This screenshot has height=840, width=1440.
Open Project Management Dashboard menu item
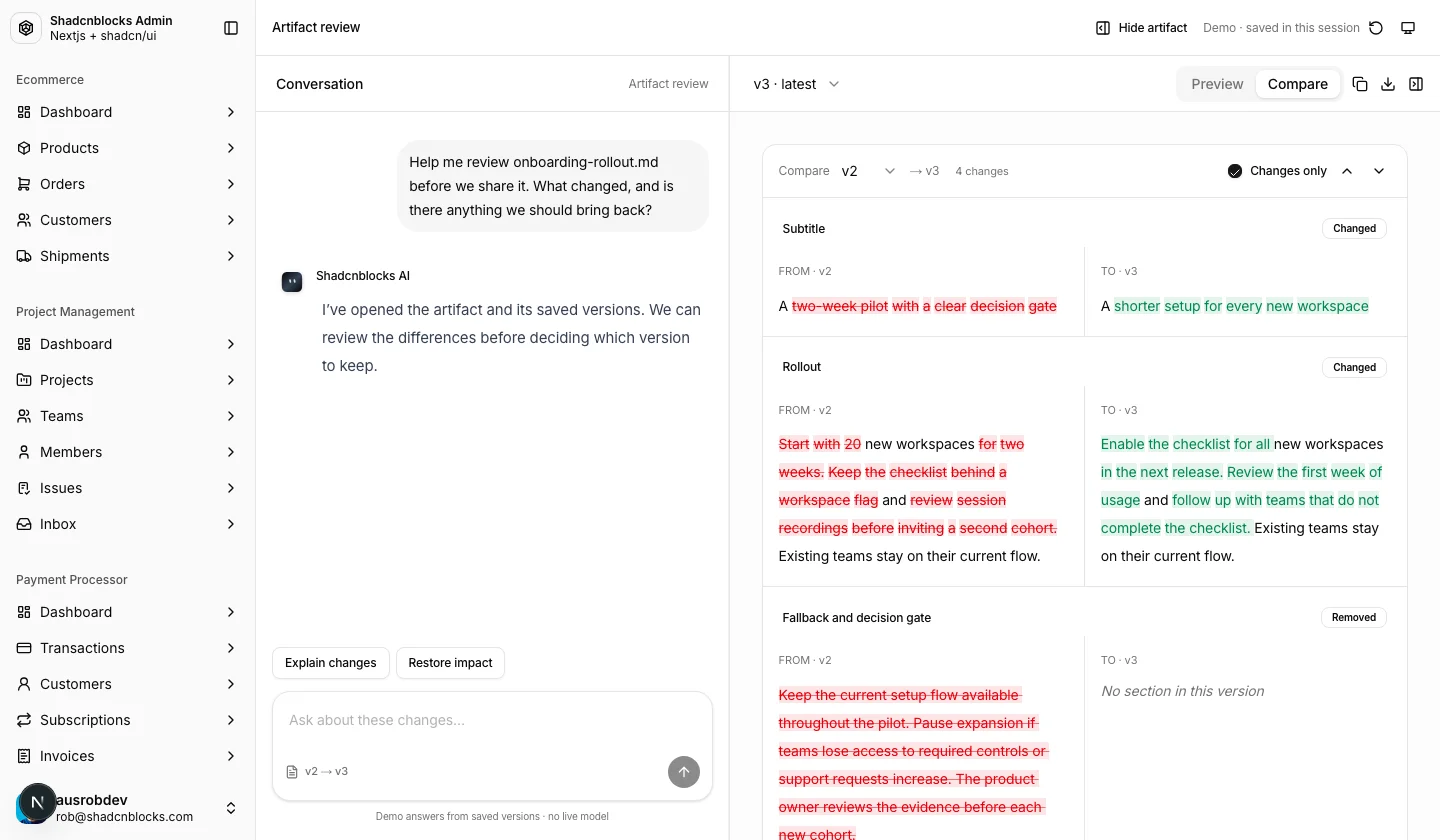point(128,344)
